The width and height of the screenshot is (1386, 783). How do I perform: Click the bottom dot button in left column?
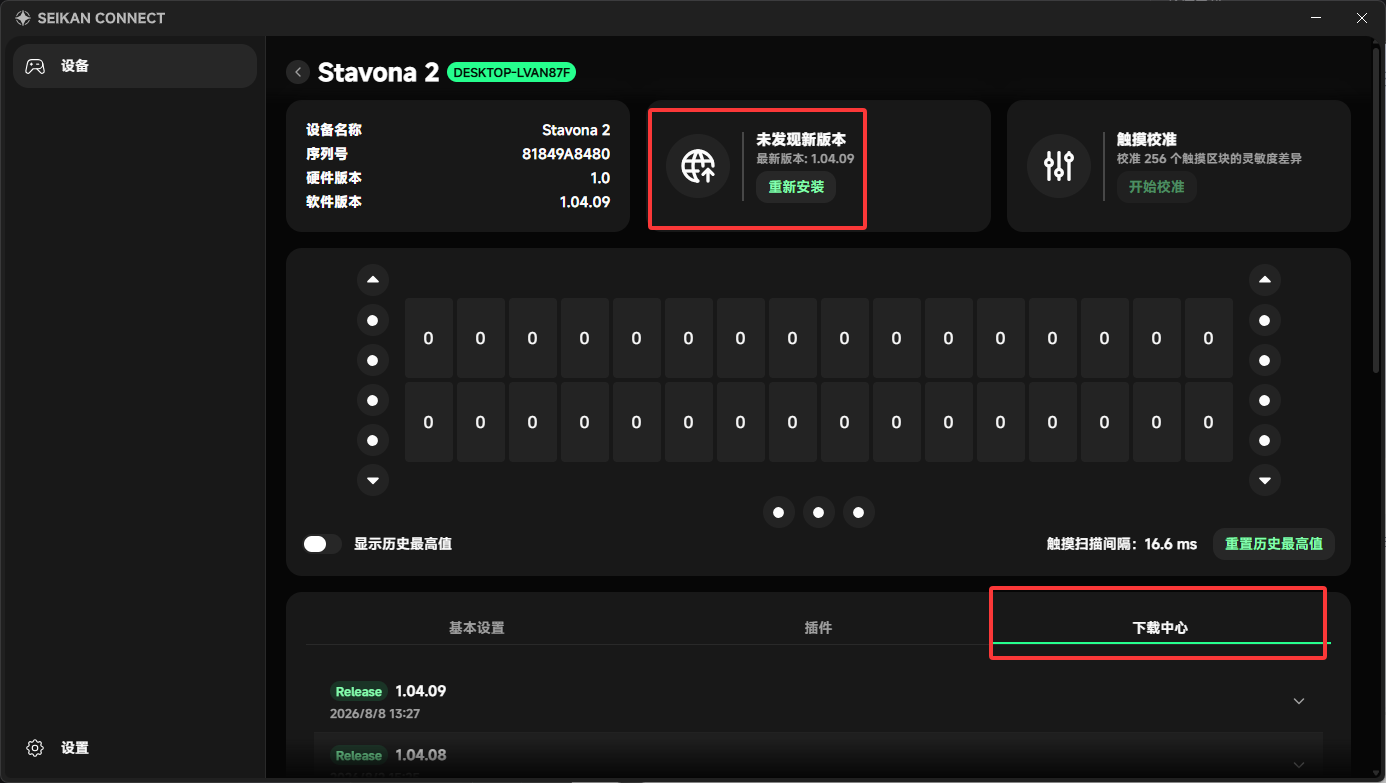(373, 440)
